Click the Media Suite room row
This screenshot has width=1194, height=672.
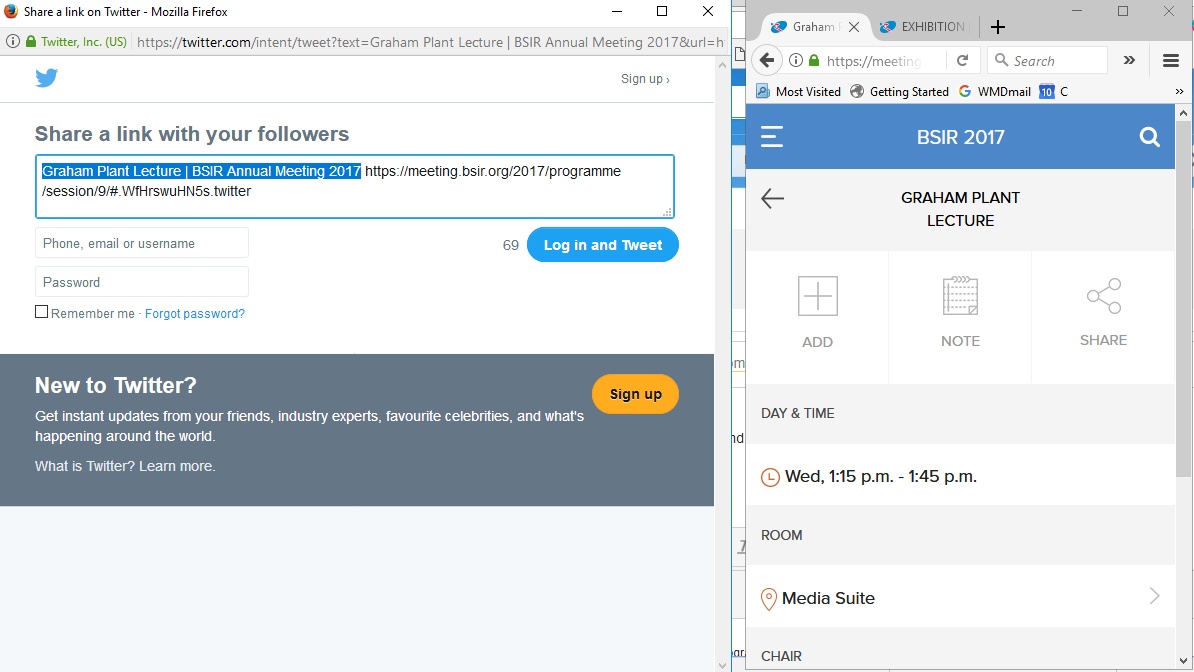960,597
